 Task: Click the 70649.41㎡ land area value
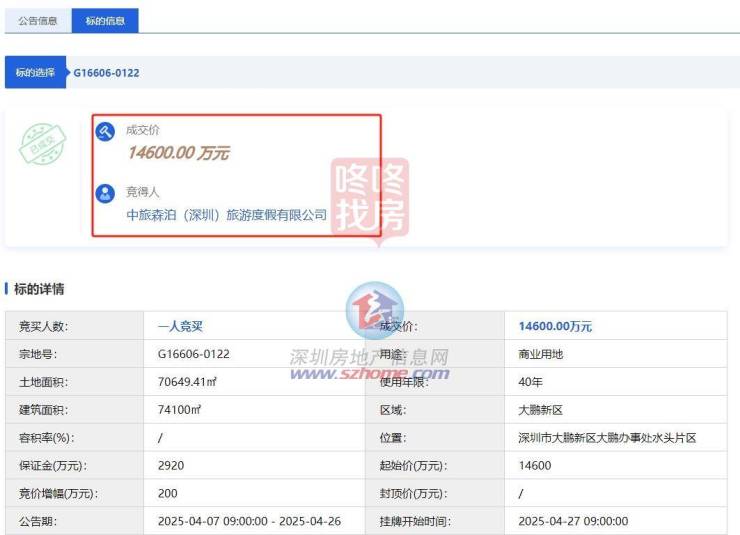[x=187, y=382]
